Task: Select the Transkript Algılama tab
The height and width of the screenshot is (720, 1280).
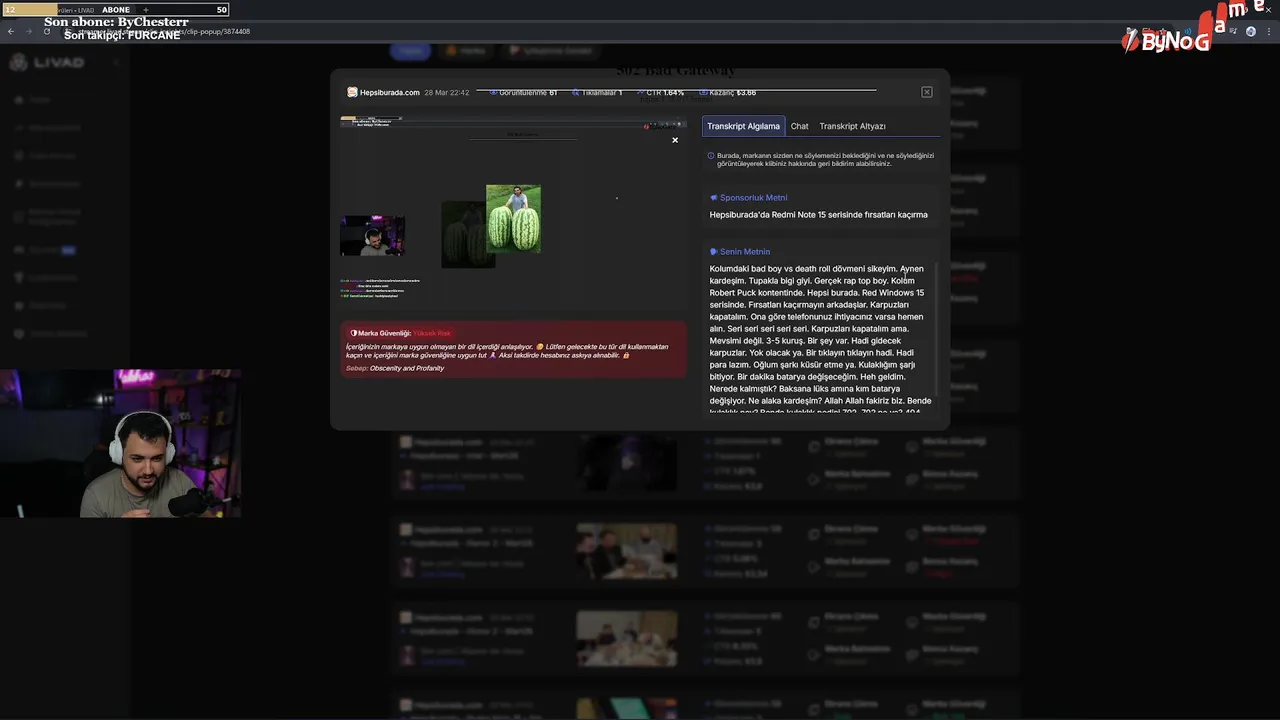Action: tap(743, 126)
